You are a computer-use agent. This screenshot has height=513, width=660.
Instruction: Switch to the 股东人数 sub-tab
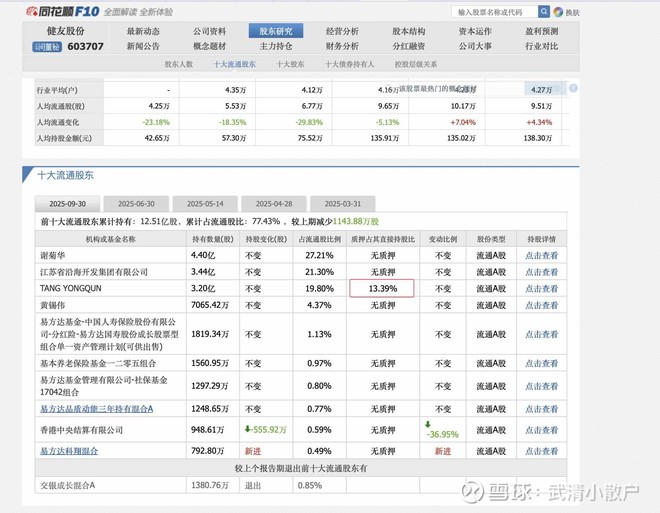click(178, 64)
